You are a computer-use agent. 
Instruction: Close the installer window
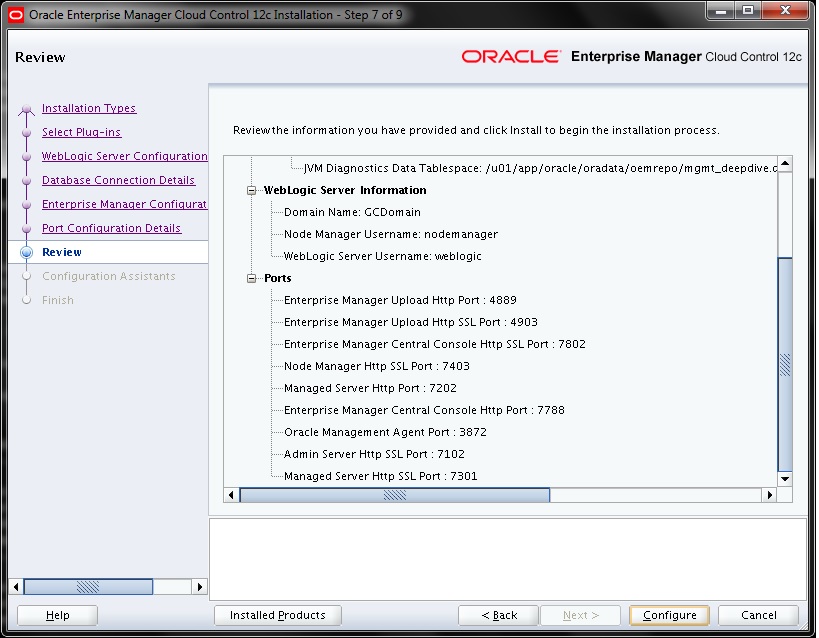point(785,10)
